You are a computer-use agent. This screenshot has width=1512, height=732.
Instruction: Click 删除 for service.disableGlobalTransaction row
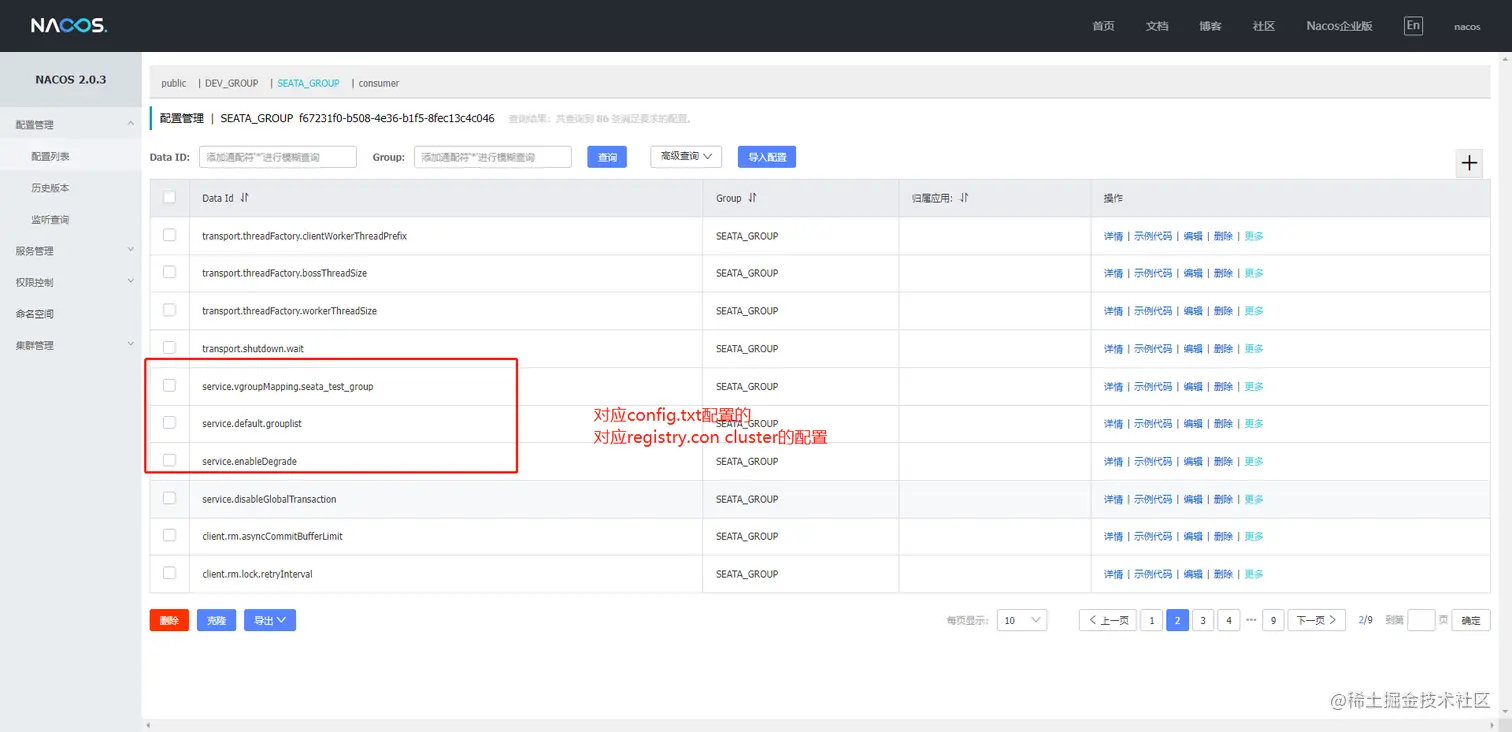tap(1223, 500)
